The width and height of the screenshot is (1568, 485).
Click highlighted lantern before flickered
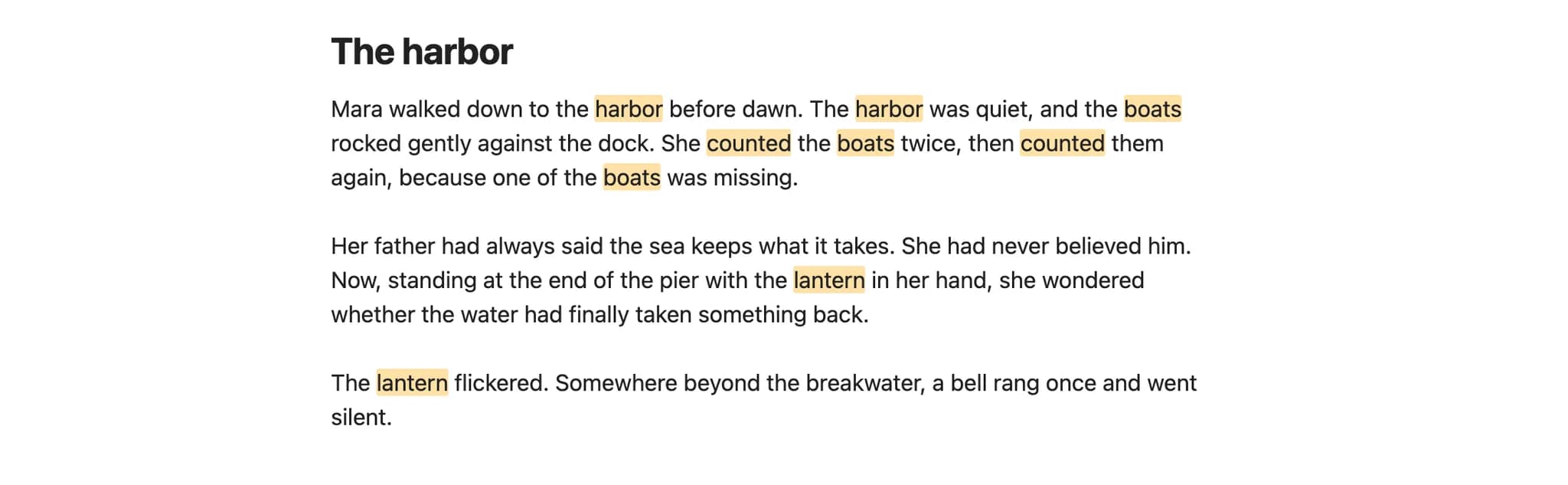point(412,383)
